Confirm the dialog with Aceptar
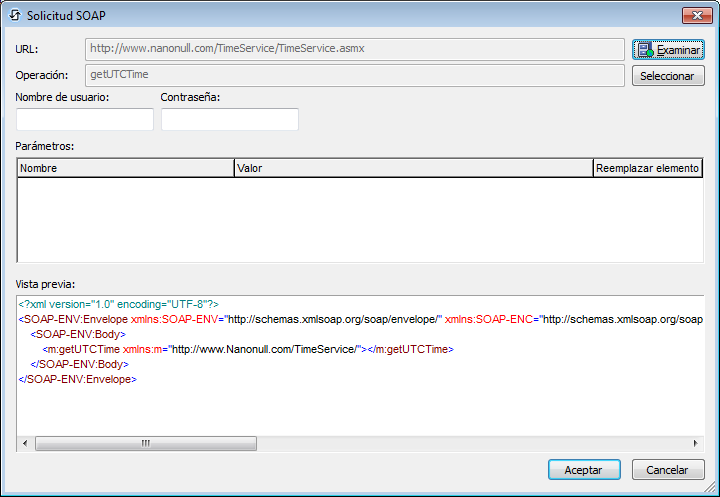 coord(584,470)
